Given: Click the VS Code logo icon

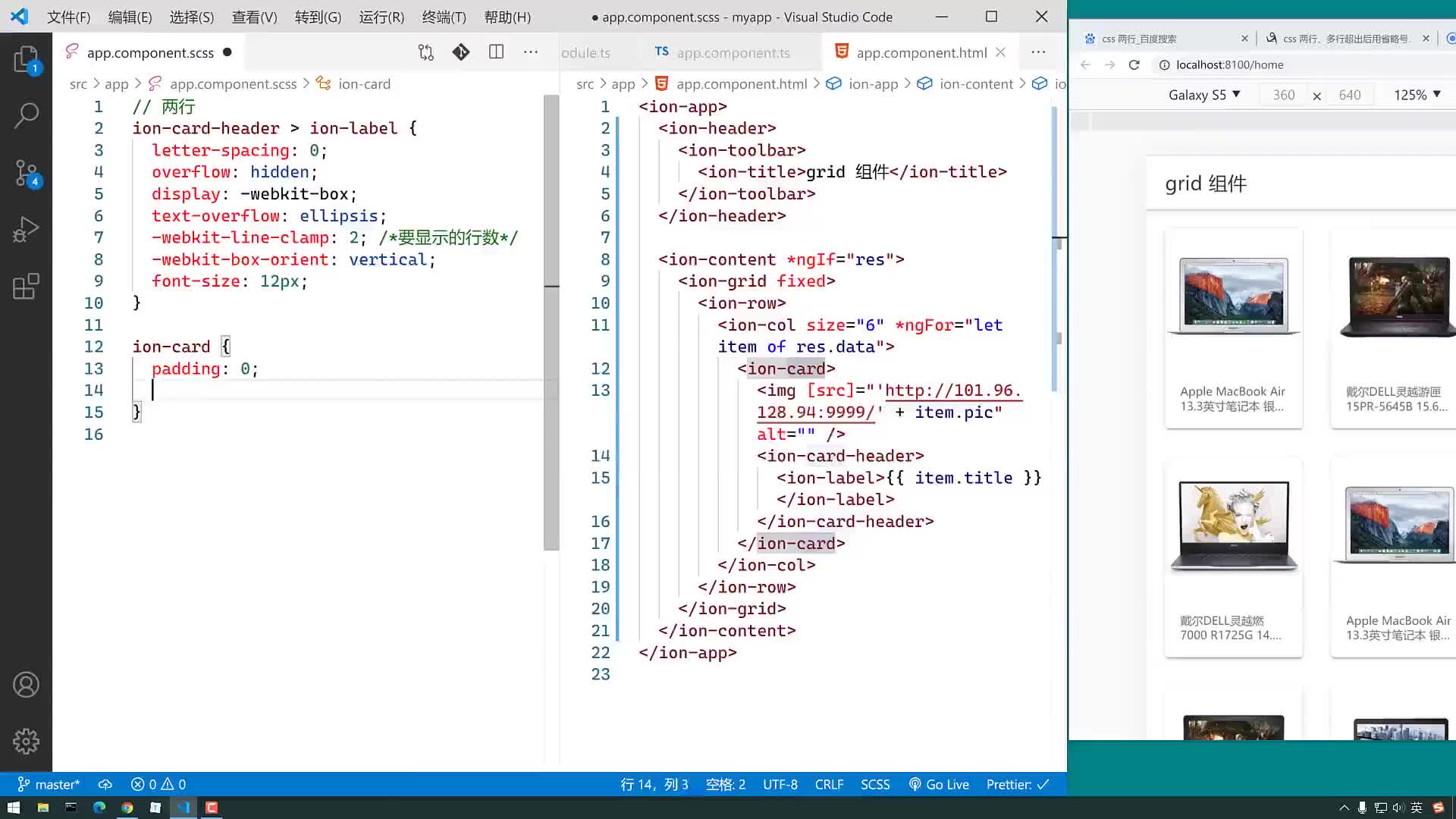Looking at the screenshot, I should coord(19,16).
